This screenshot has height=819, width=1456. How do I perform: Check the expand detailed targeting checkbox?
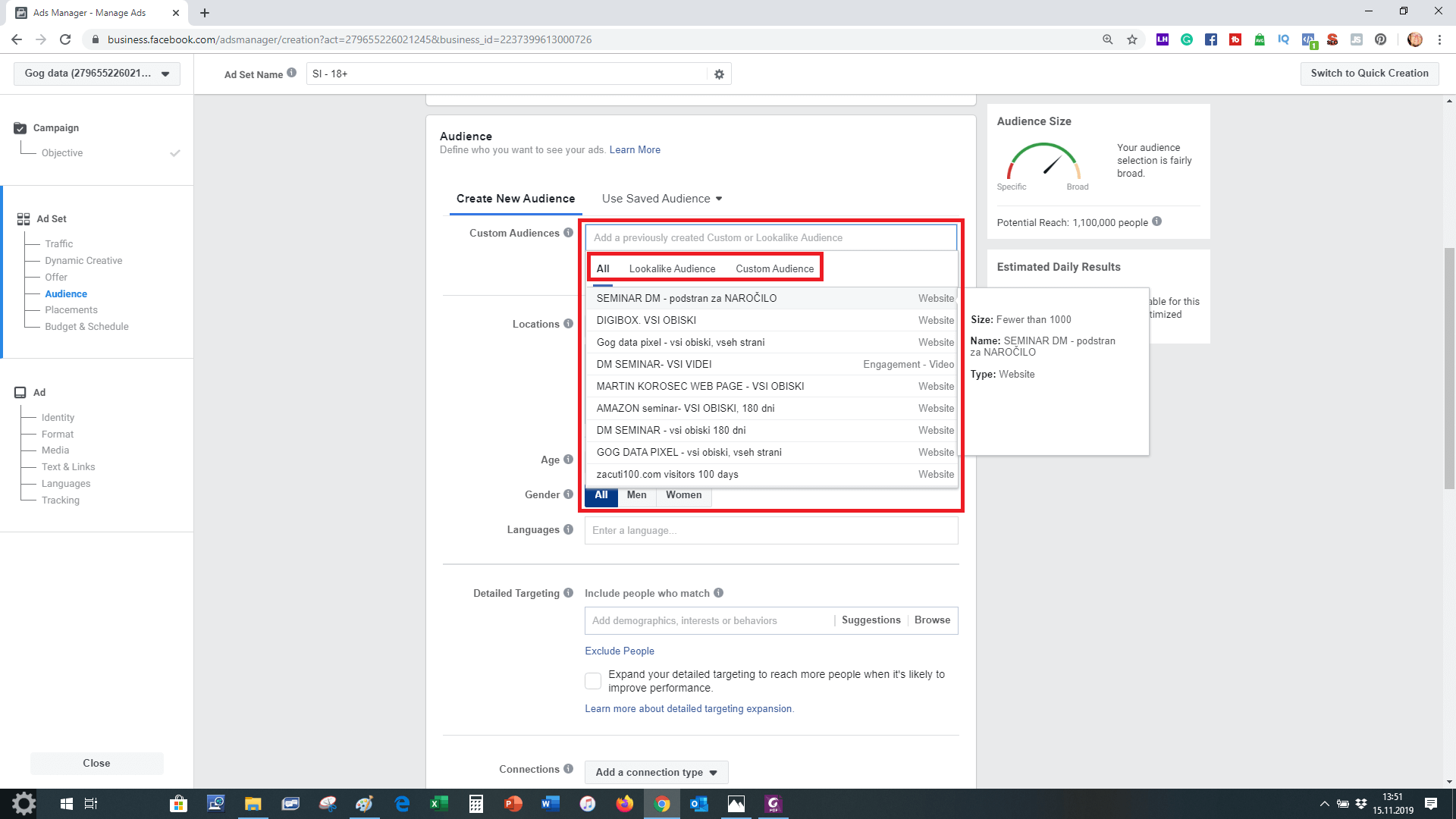593,681
